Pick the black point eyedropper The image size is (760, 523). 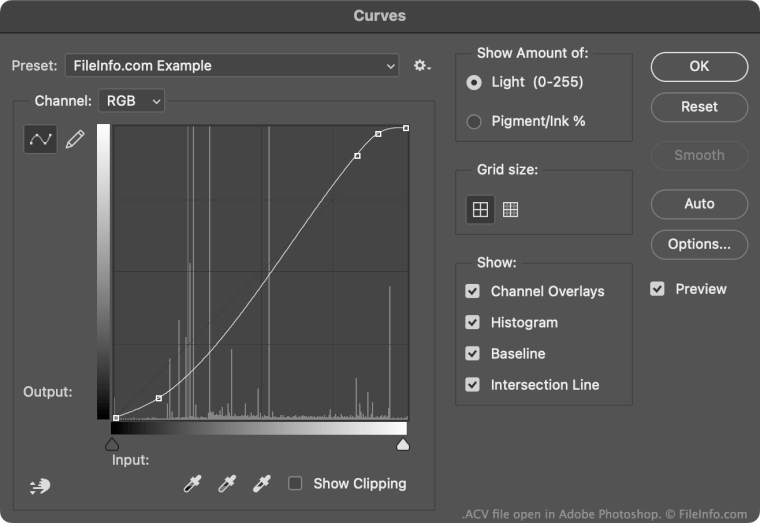point(192,484)
